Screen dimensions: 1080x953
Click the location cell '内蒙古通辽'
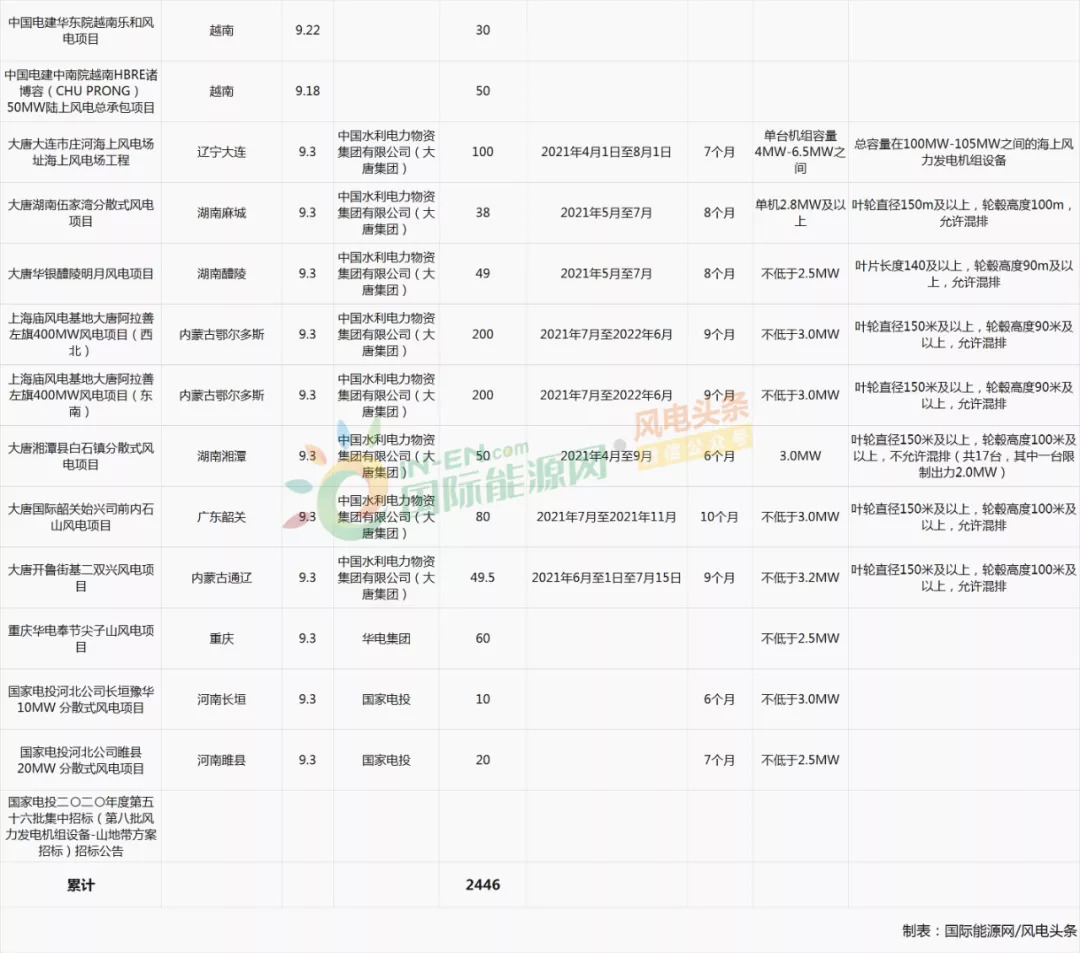click(221, 578)
